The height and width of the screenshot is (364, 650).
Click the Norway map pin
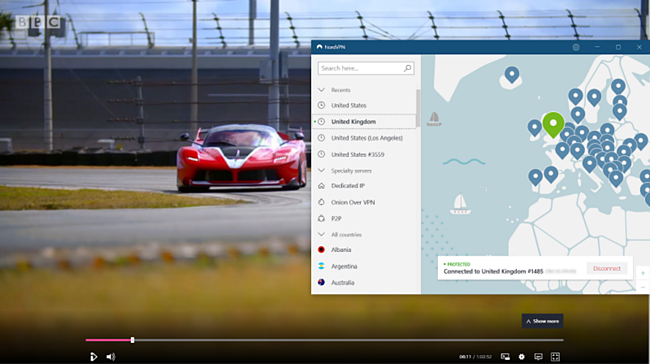point(575,96)
